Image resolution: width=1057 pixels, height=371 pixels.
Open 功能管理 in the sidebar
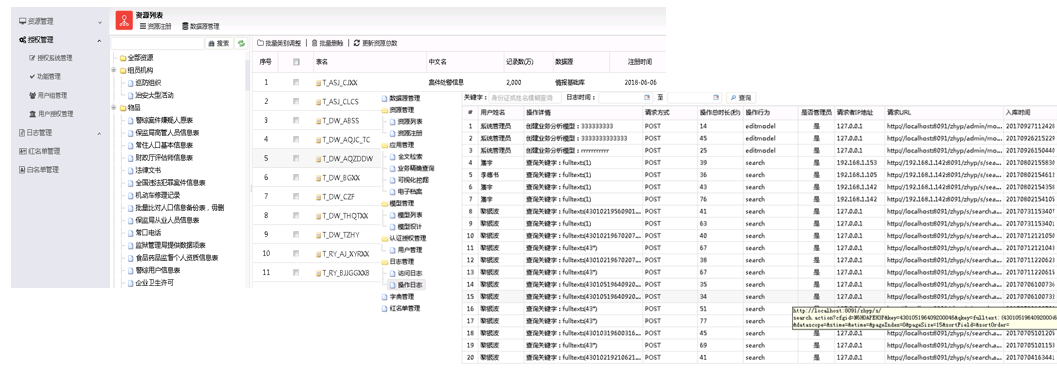pos(44,77)
